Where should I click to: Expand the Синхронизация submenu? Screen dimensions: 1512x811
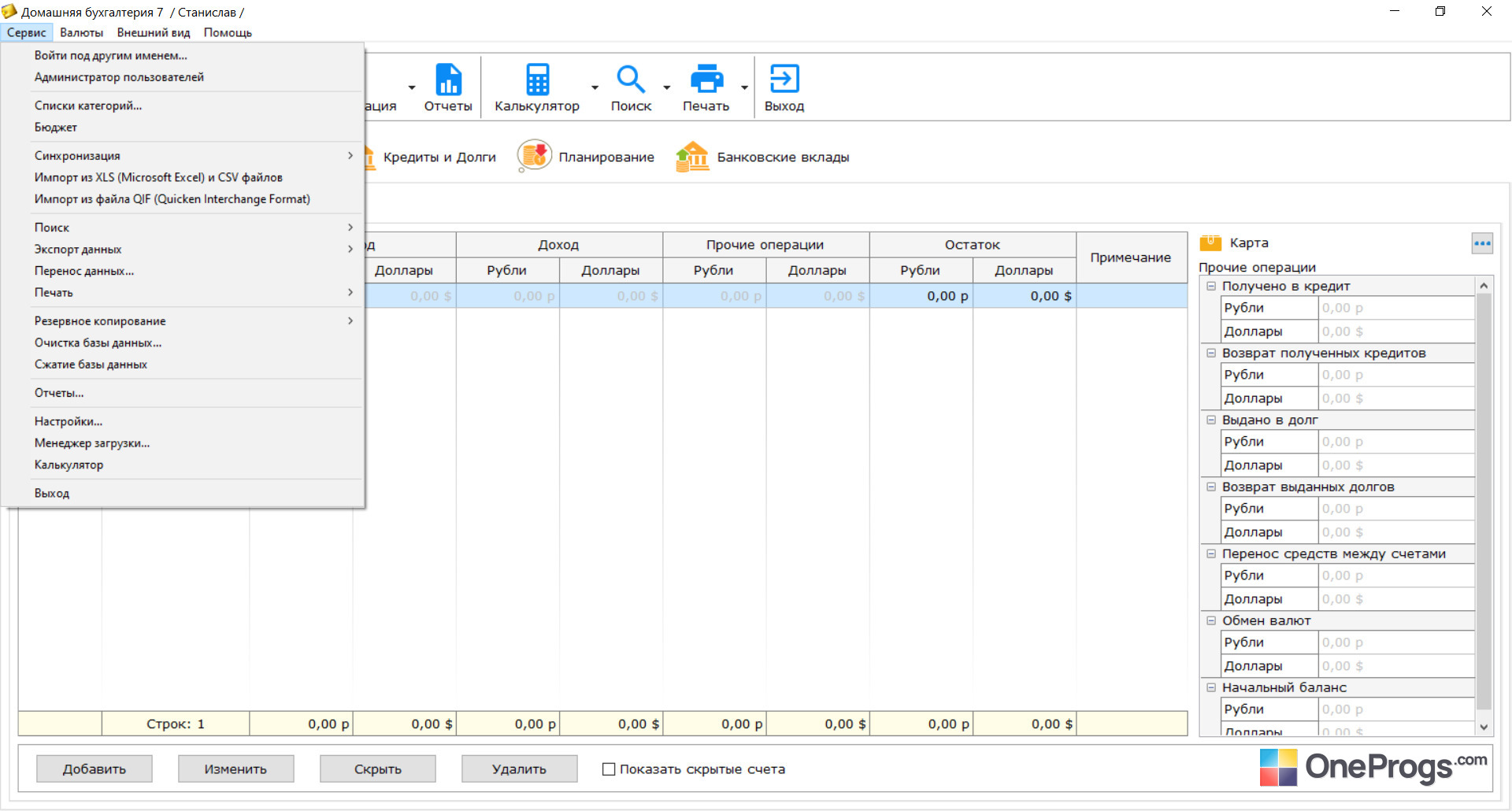point(183,156)
